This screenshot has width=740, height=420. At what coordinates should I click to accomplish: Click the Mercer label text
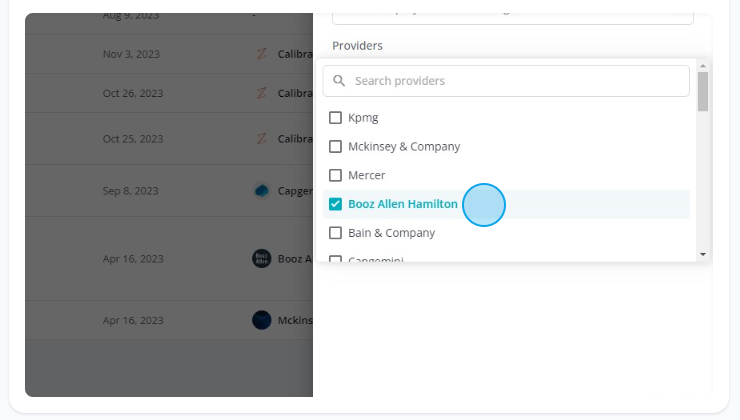367,175
